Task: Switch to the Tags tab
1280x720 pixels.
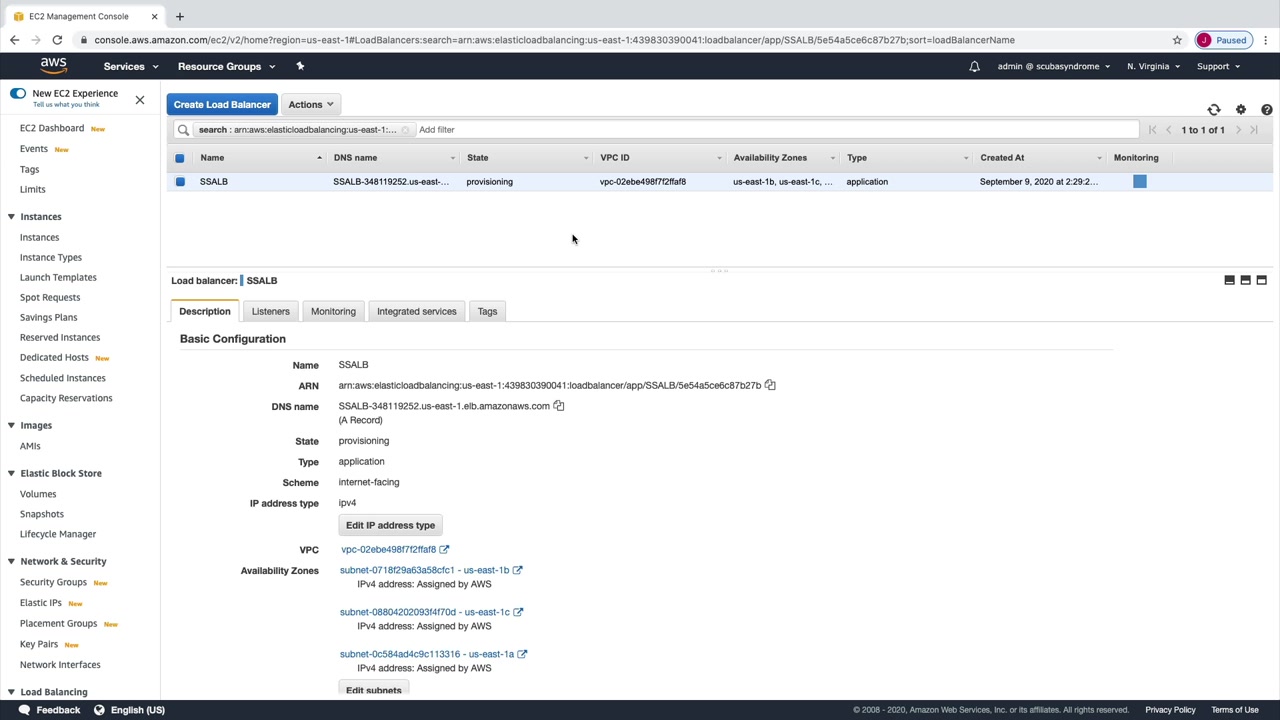Action: [487, 311]
